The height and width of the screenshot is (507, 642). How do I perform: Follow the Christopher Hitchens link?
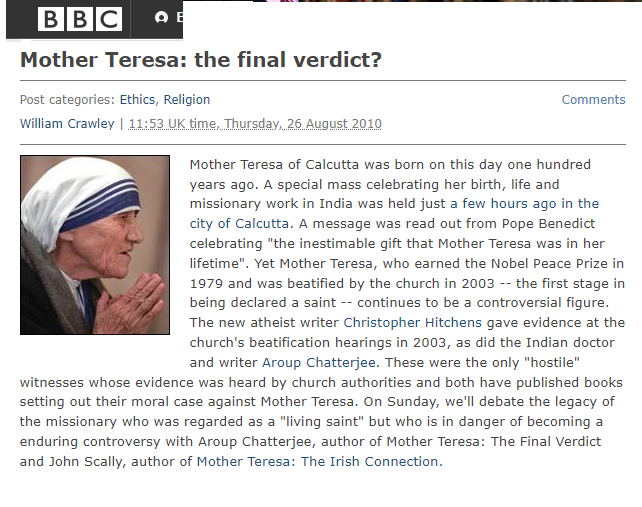[x=400, y=323]
